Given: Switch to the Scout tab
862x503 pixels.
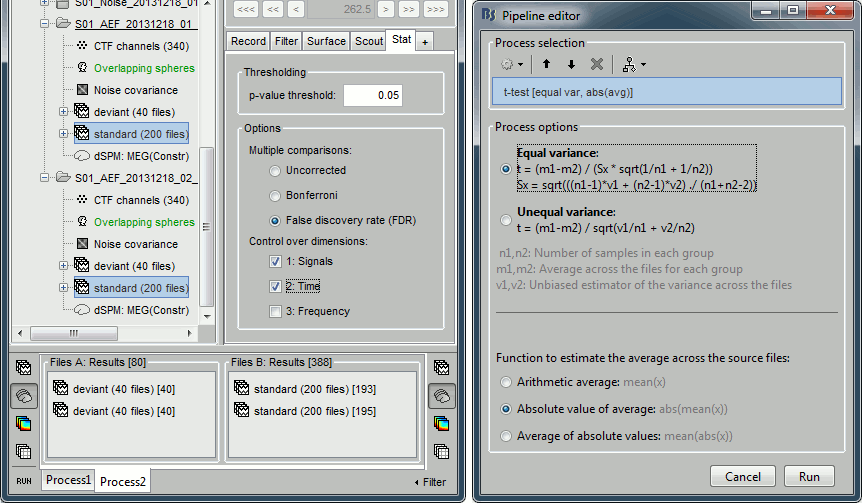Looking at the screenshot, I should [368, 41].
